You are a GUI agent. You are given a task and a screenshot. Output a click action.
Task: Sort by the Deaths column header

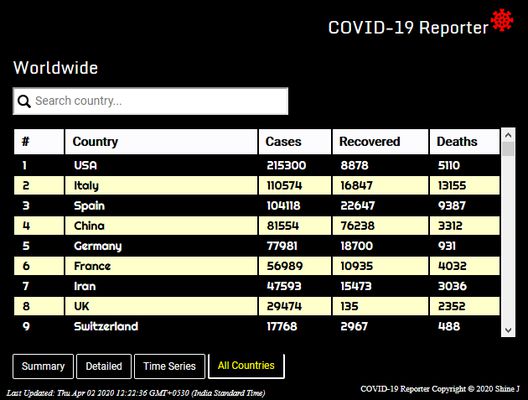pos(465,142)
